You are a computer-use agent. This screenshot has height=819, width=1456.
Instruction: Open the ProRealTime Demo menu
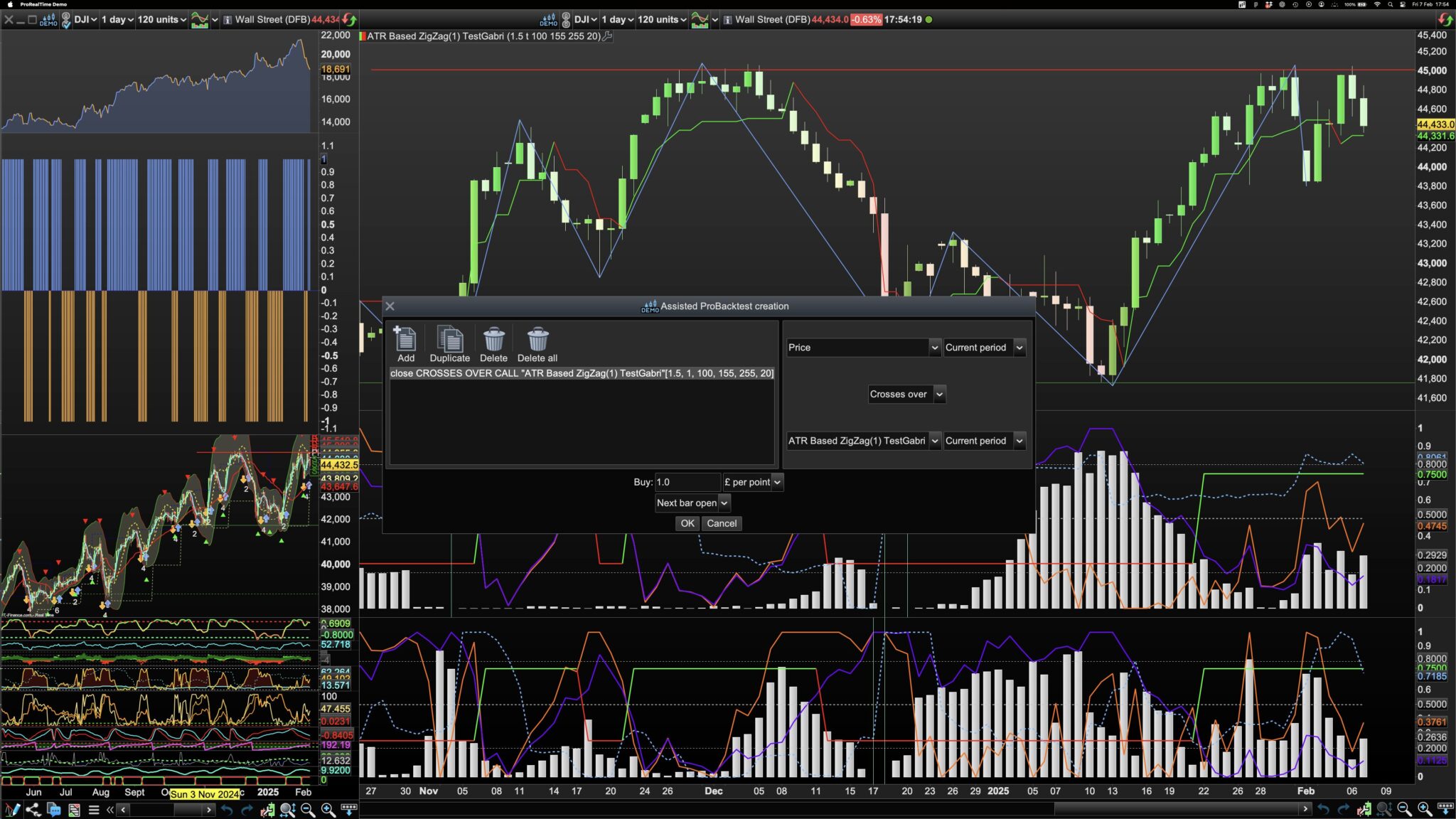click(x=43, y=4)
